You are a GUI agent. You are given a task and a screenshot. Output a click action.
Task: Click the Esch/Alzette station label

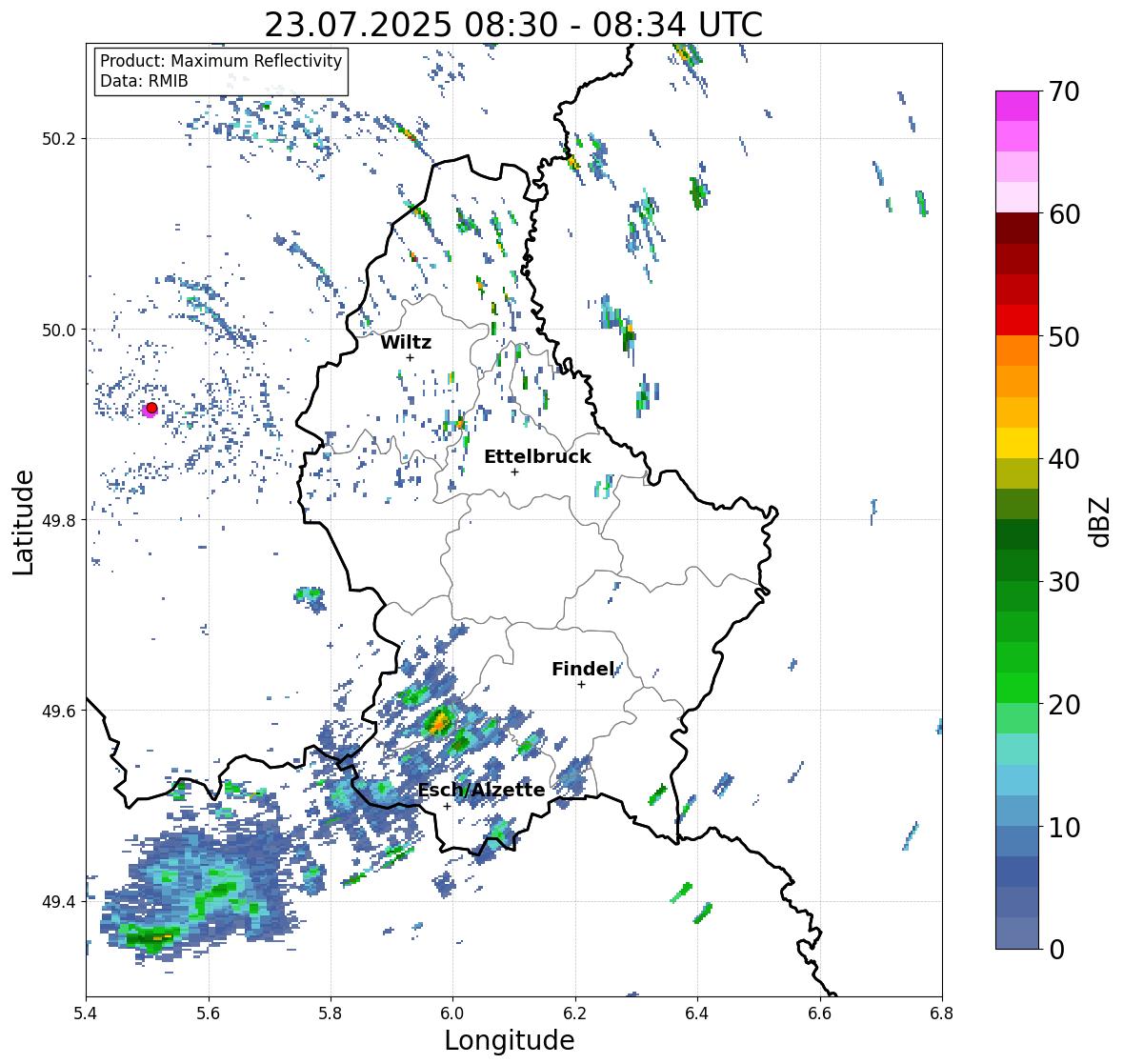click(x=481, y=790)
